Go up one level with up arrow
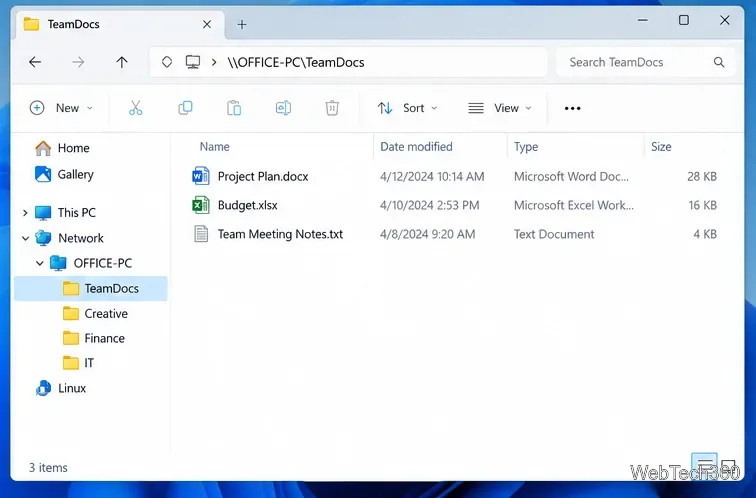 point(122,62)
